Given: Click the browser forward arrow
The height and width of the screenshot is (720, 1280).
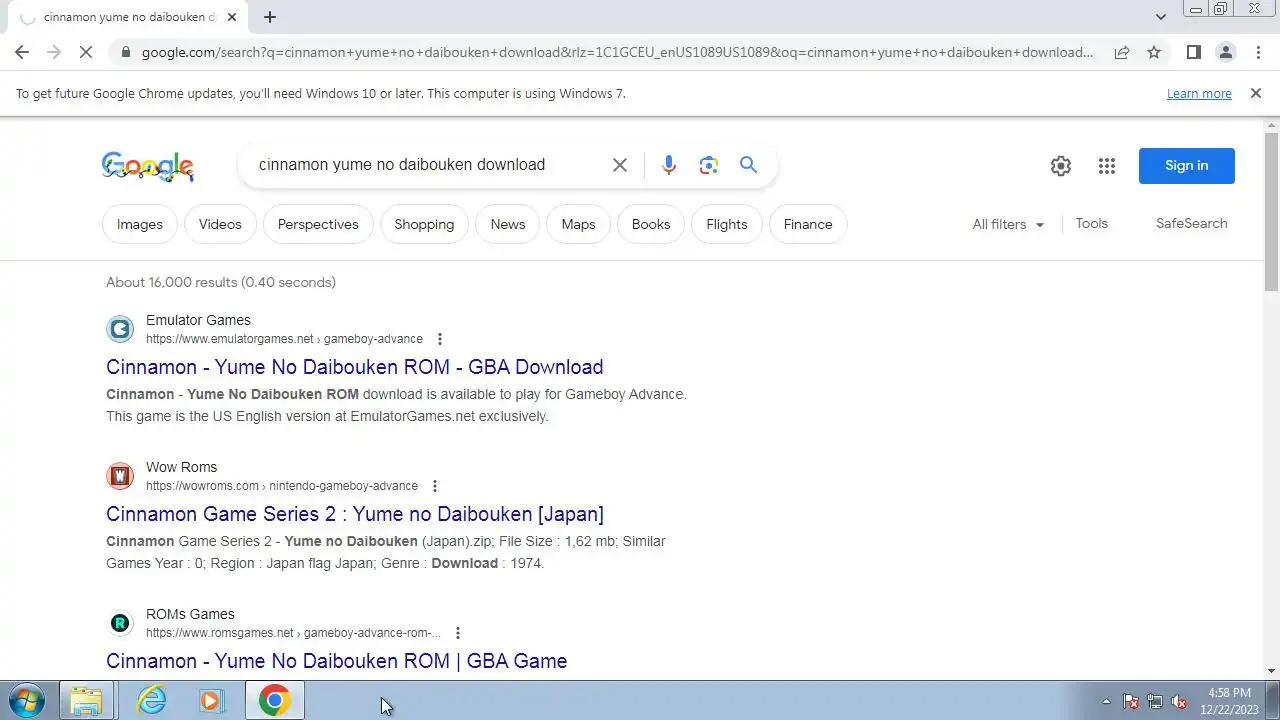Looking at the screenshot, I should pyautogui.click(x=54, y=52).
